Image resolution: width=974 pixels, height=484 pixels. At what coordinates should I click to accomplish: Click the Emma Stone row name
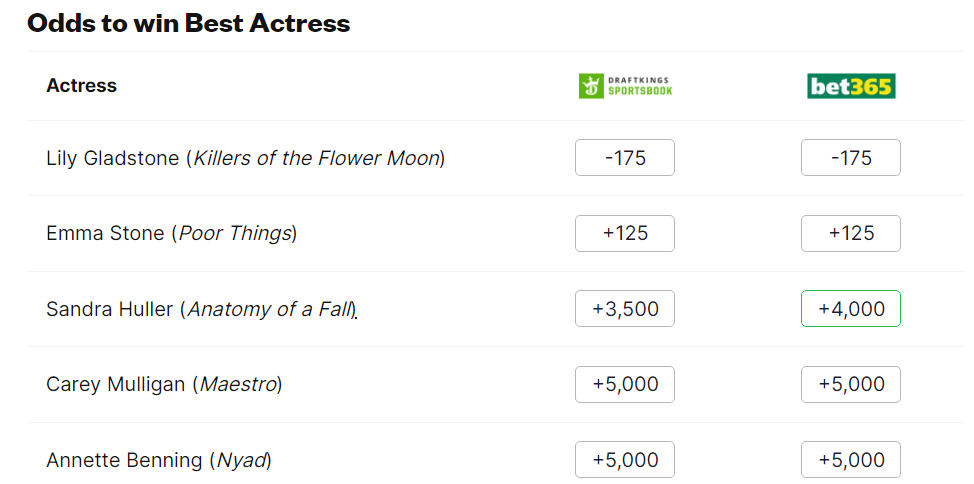(x=105, y=234)
